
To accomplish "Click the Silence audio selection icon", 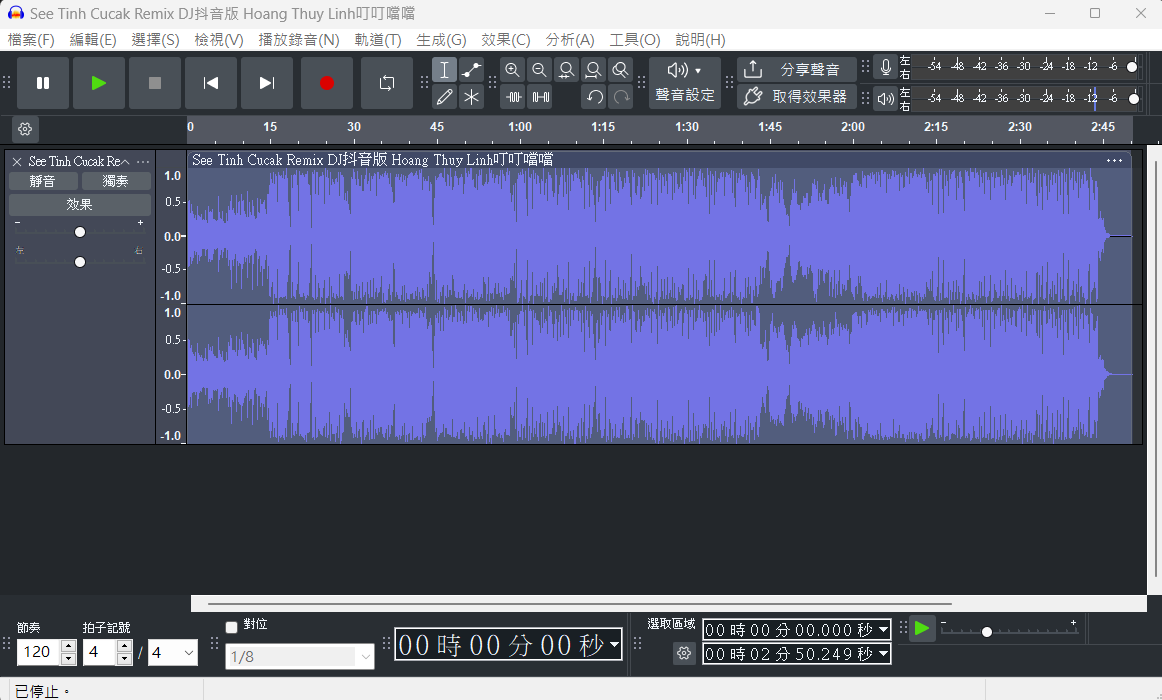I will pos(540,96).
